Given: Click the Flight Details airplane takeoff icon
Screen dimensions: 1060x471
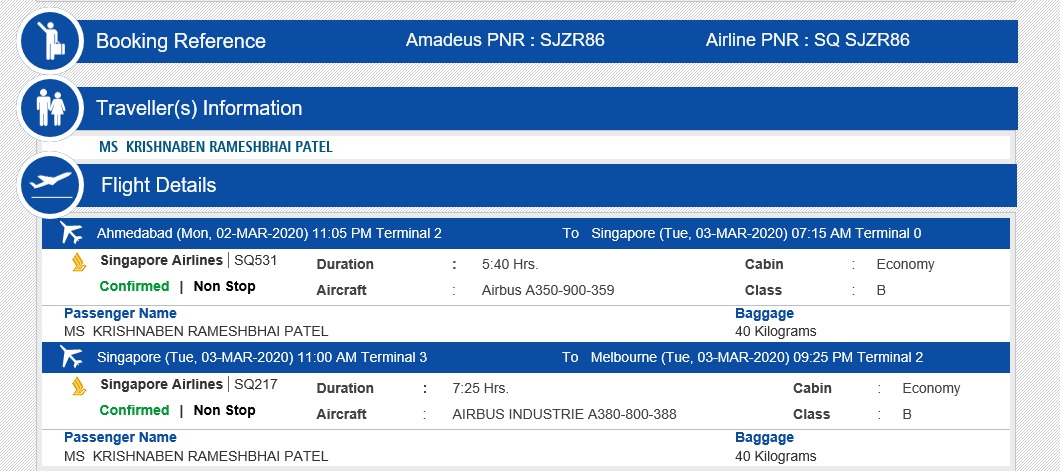Looking at the screenshot, I should tap(51, 185).
